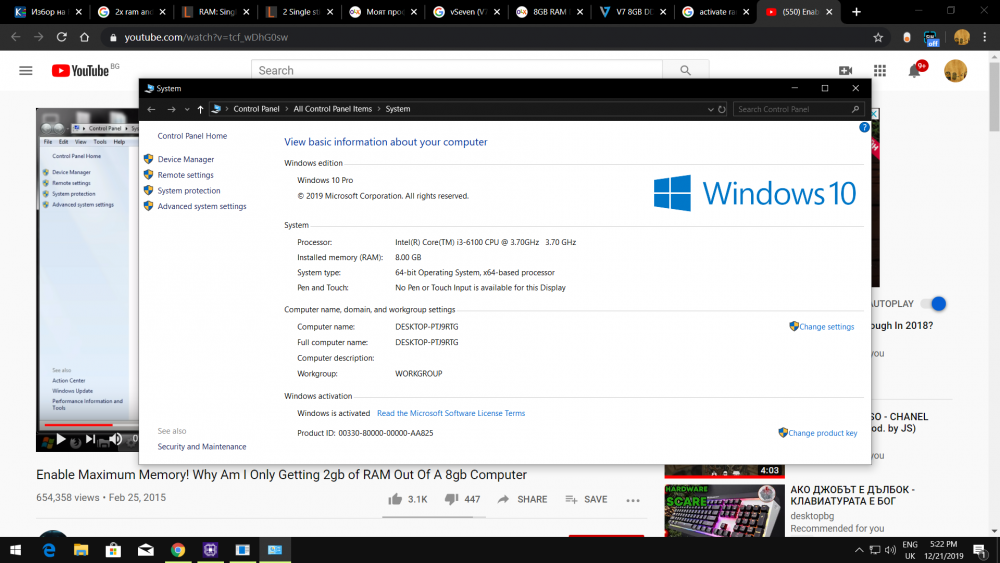Switch to the vSeven Google tab
Viewport: 1000px width, 563px height.
click(466, 12)
